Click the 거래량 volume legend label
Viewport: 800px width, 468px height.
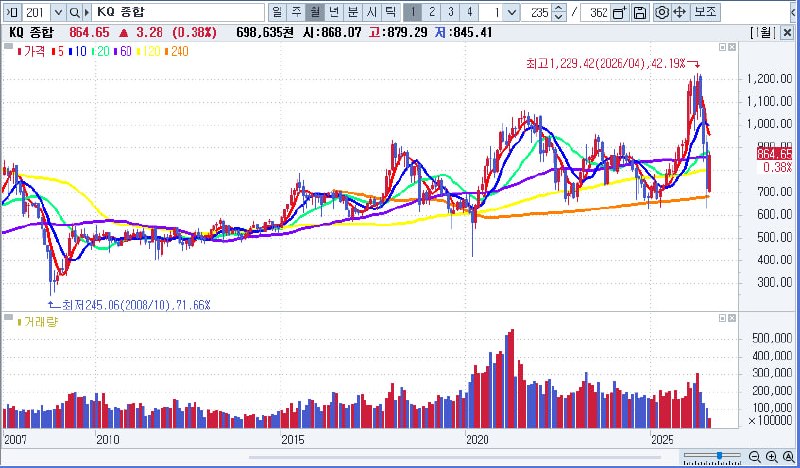tap(38, 322)
